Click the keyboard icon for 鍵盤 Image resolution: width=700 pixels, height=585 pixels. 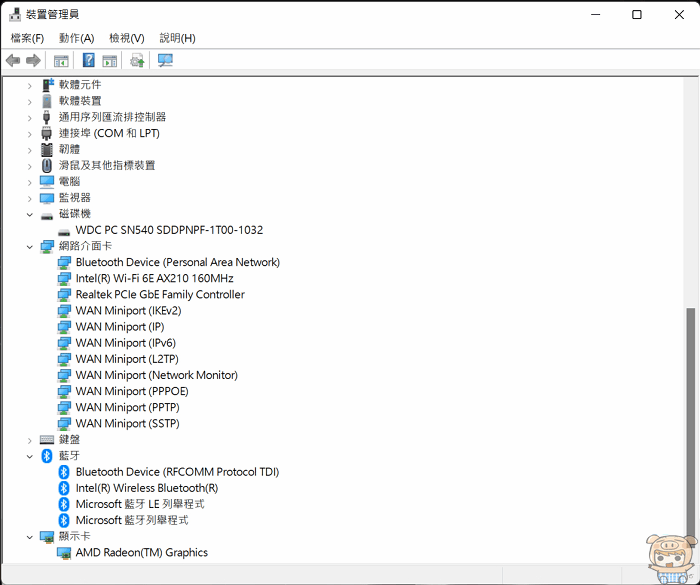[47, 439]
